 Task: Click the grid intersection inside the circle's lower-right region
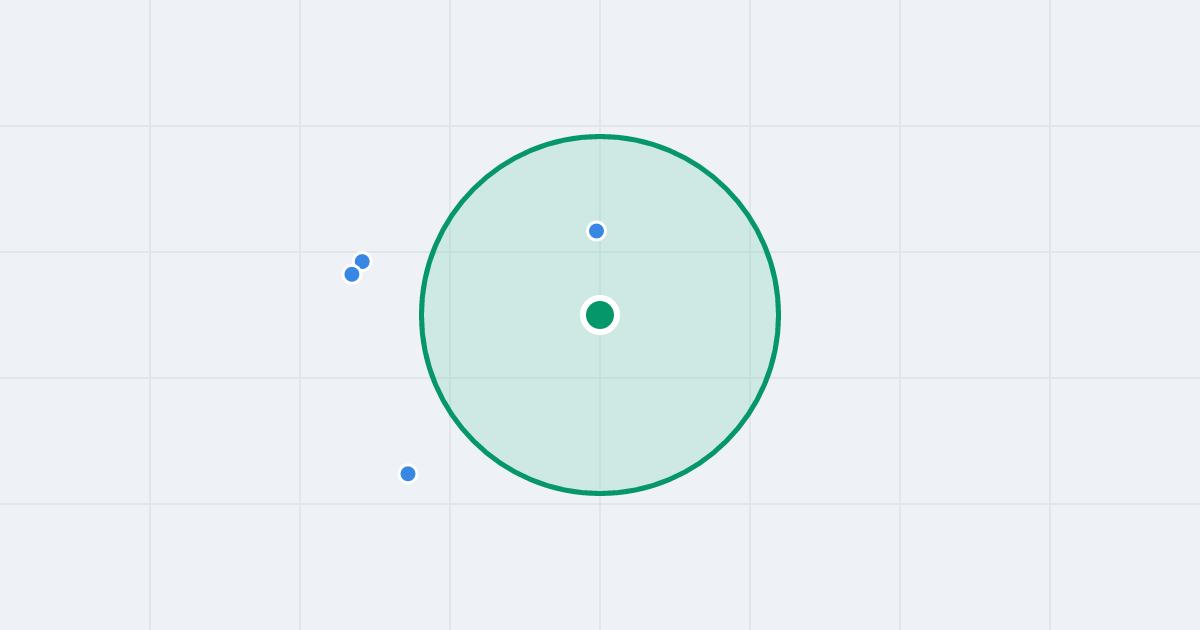[x=750, y=378]
